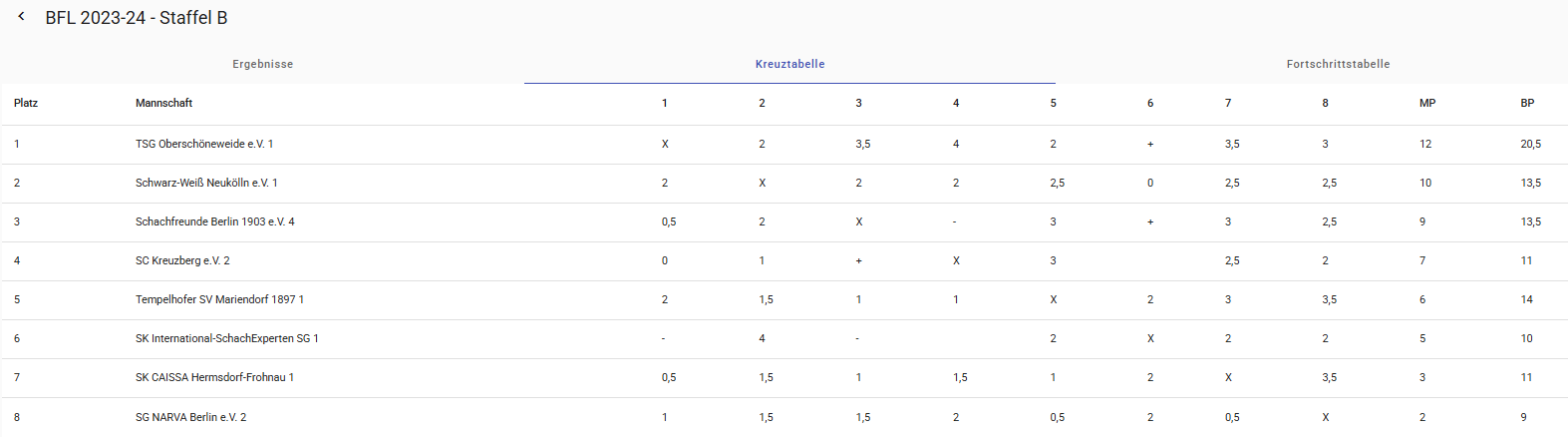Open the Fortschrittstabelle tab
1568x437 pixels.
[1338, 64]
